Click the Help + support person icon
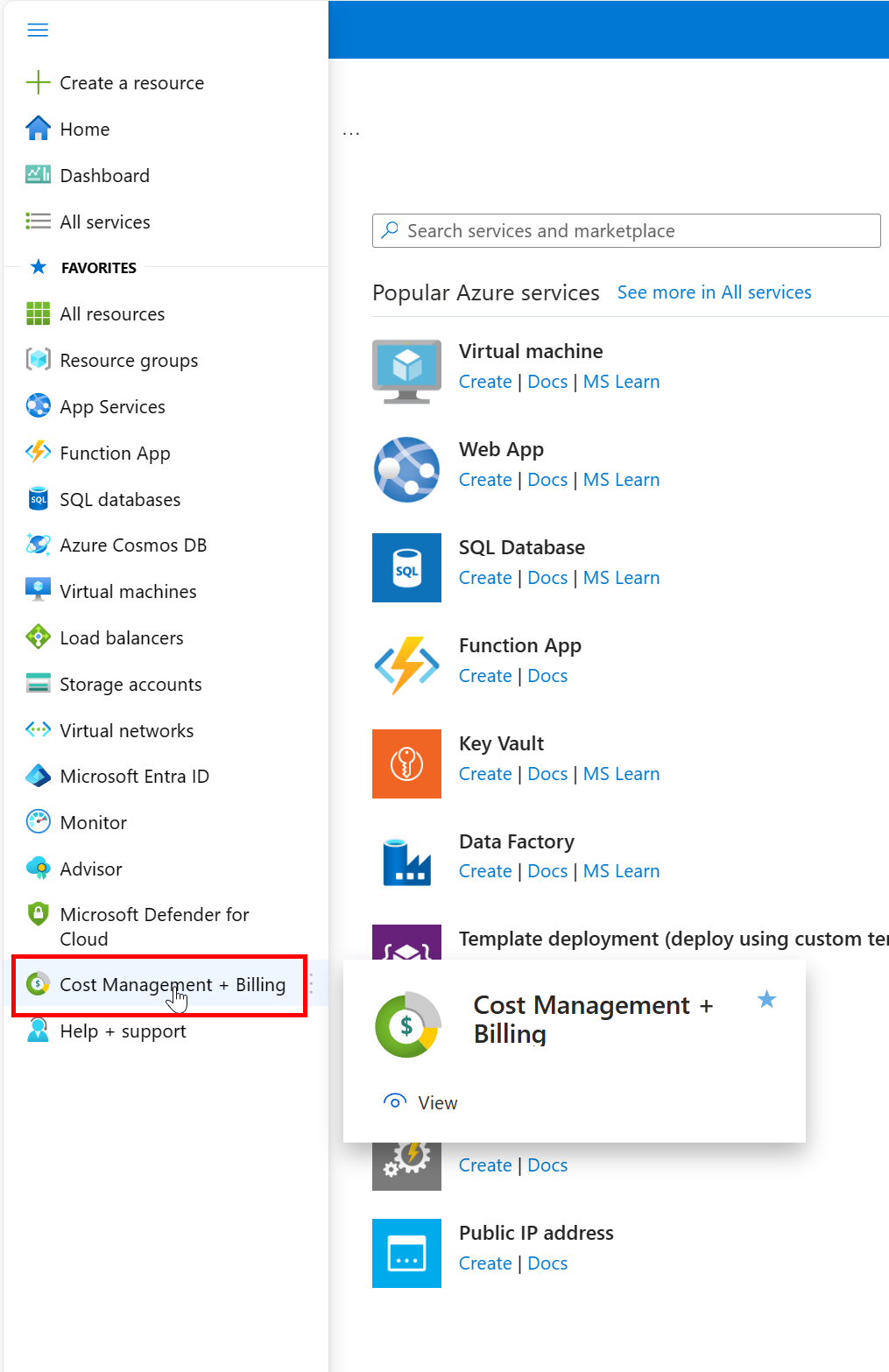889x1372 pixels. 38,1030
